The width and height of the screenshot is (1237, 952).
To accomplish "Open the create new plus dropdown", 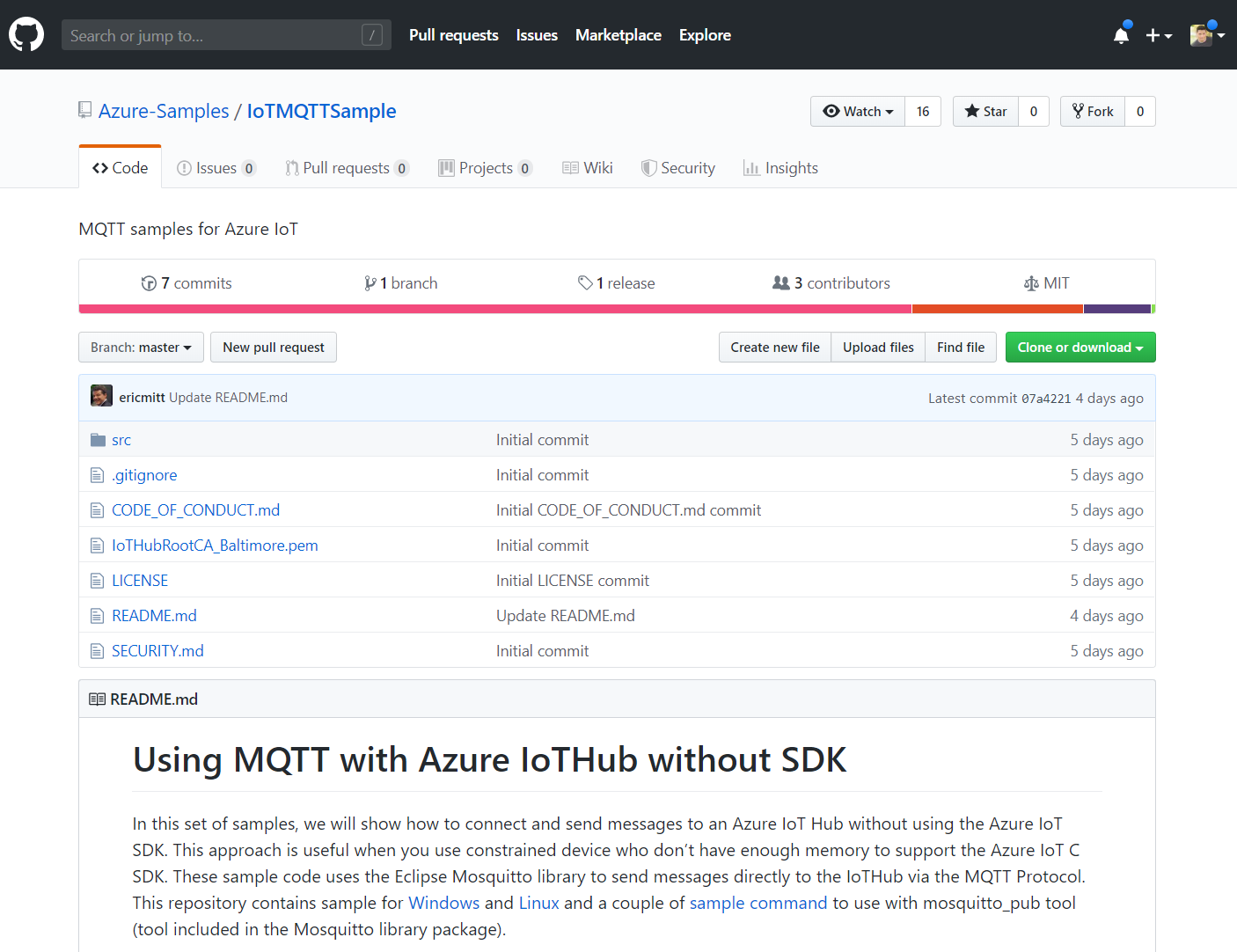I will click(x=1159, y=34).
